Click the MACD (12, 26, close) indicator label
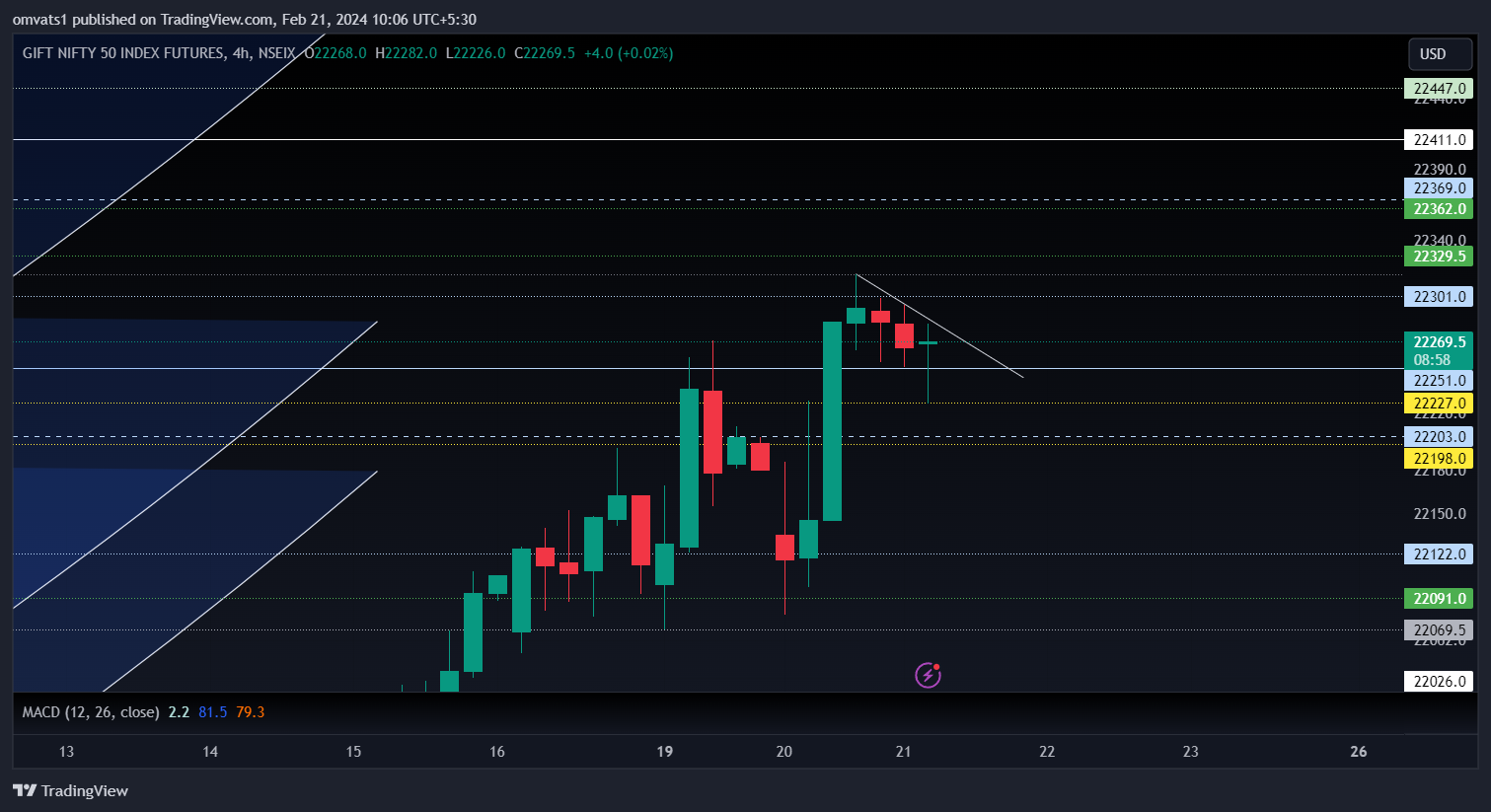 tap(91, 711)
